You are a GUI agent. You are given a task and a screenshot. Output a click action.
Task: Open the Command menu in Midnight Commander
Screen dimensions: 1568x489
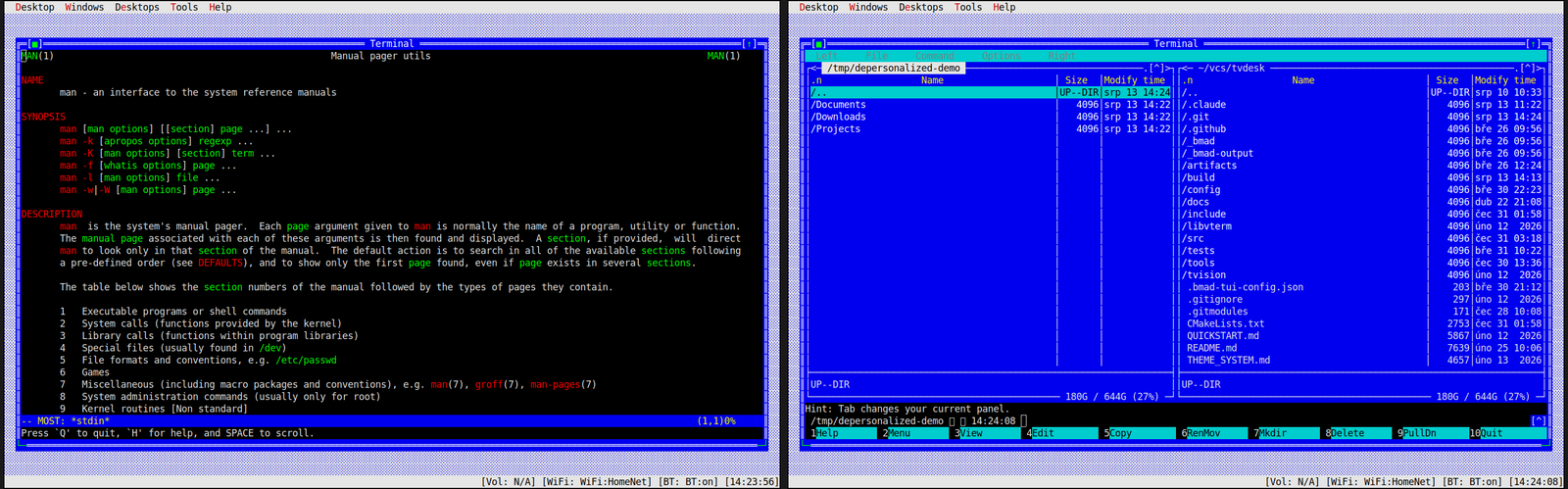tap(935, 56)
